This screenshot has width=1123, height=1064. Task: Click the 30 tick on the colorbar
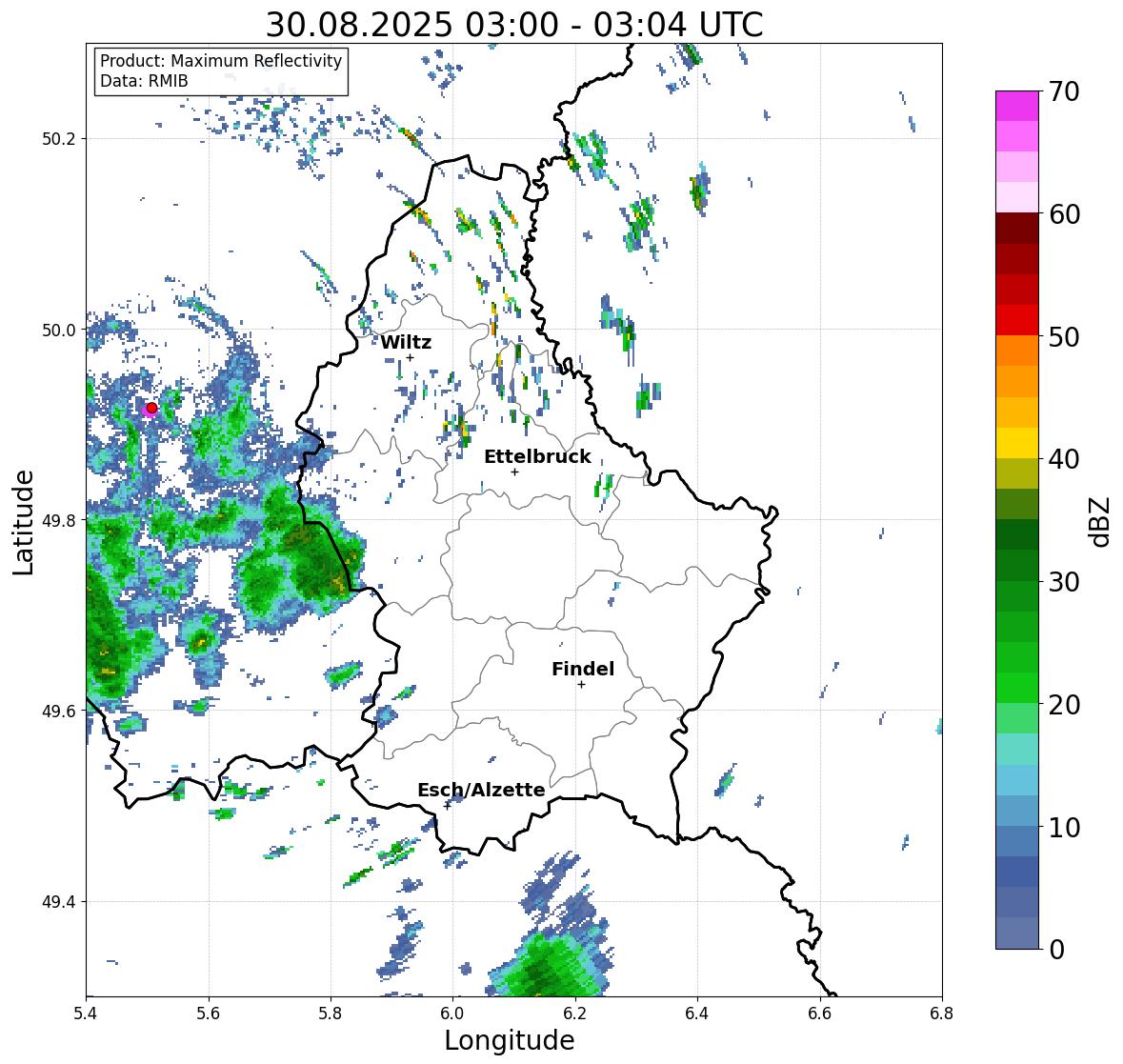tap(1064, 581)
